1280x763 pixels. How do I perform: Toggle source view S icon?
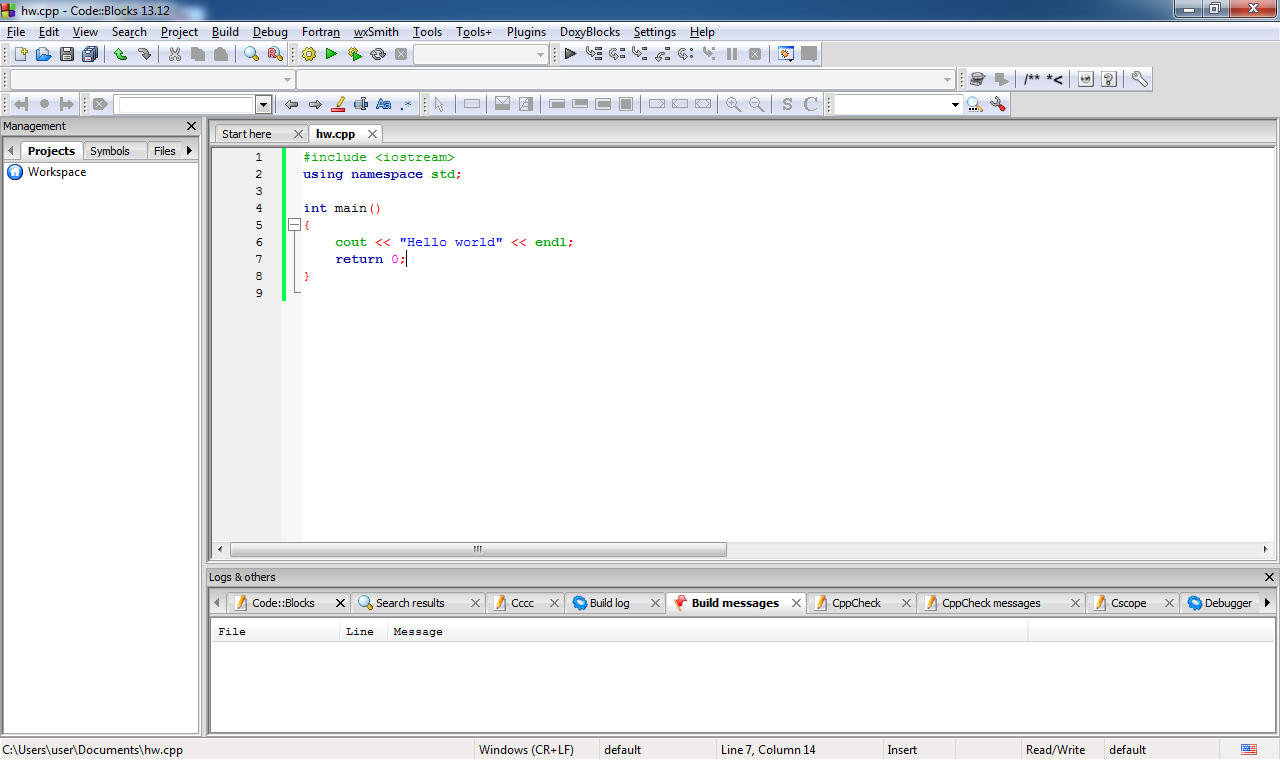click(x=787, y=104)
